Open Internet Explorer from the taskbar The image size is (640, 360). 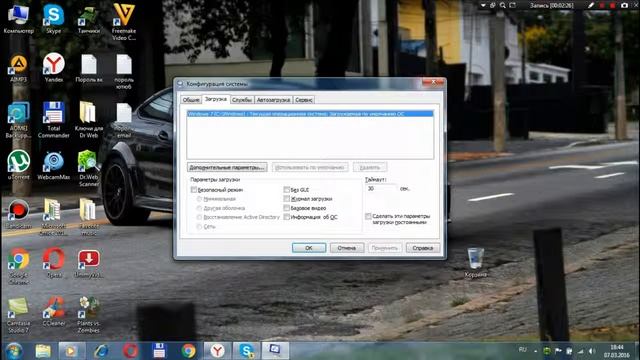(101, 351)
